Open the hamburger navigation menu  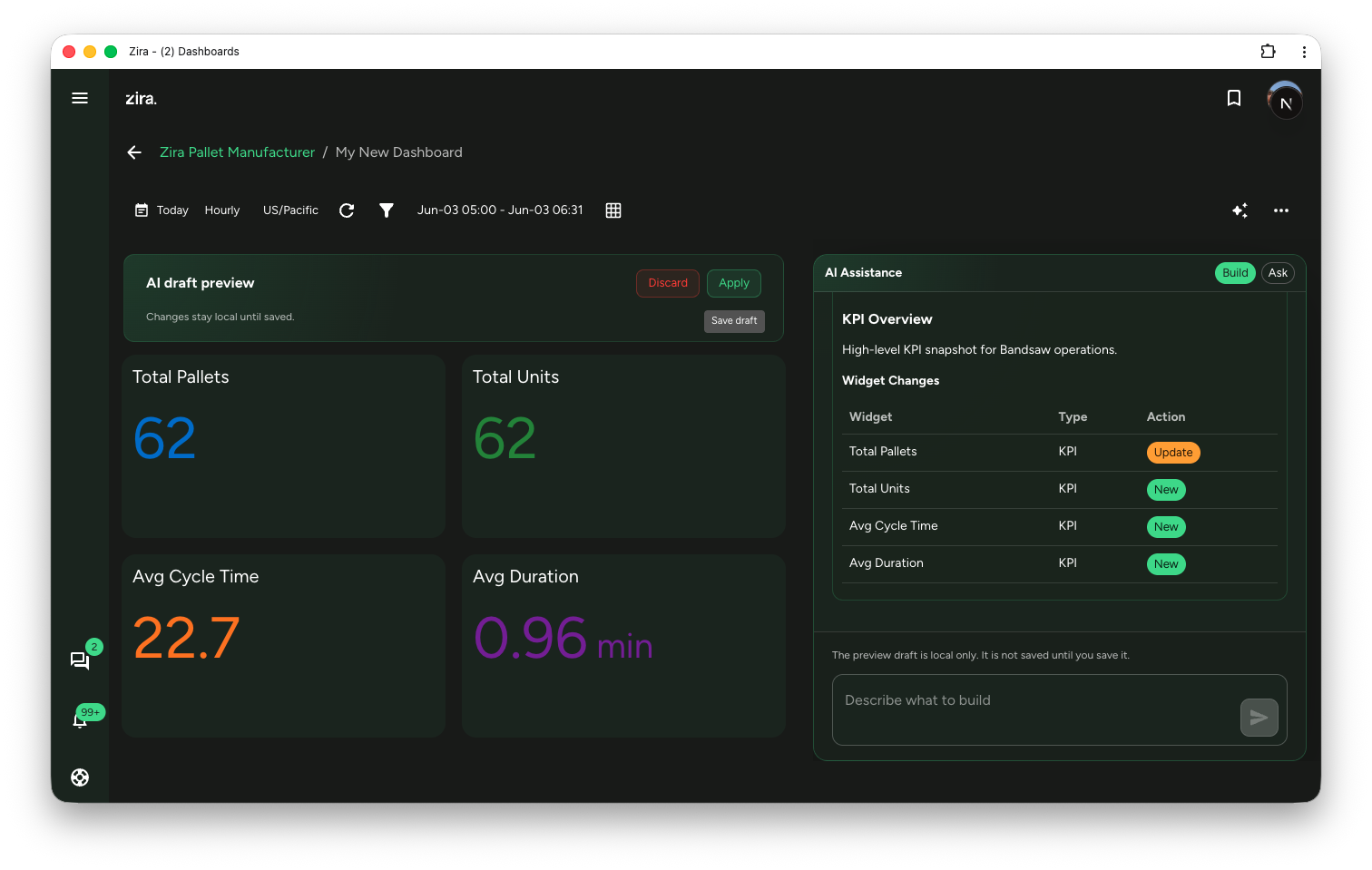click(x=80, y=98)
